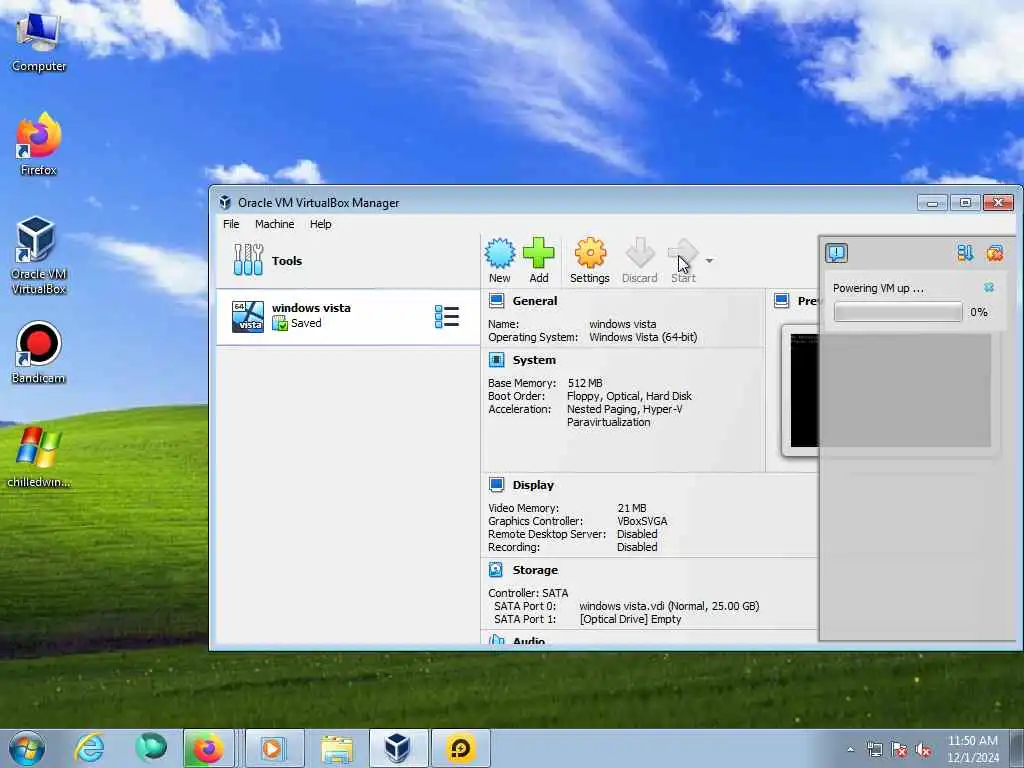Click the Display section screen icon
Viewport: 1024px width, 768px height.
tap(496, 485)
